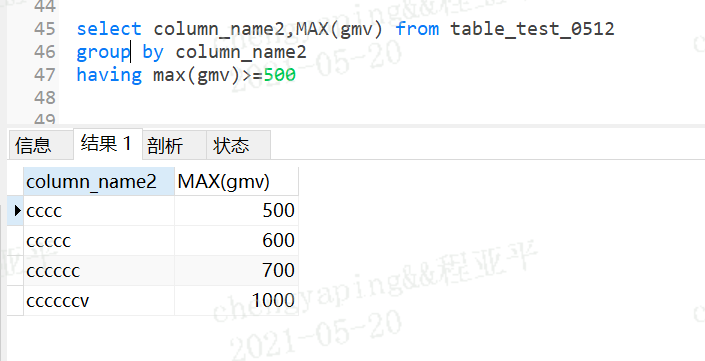Screen dimensions: 705x361
Task: Click the green 500 literal in the query
Action: 280,75
